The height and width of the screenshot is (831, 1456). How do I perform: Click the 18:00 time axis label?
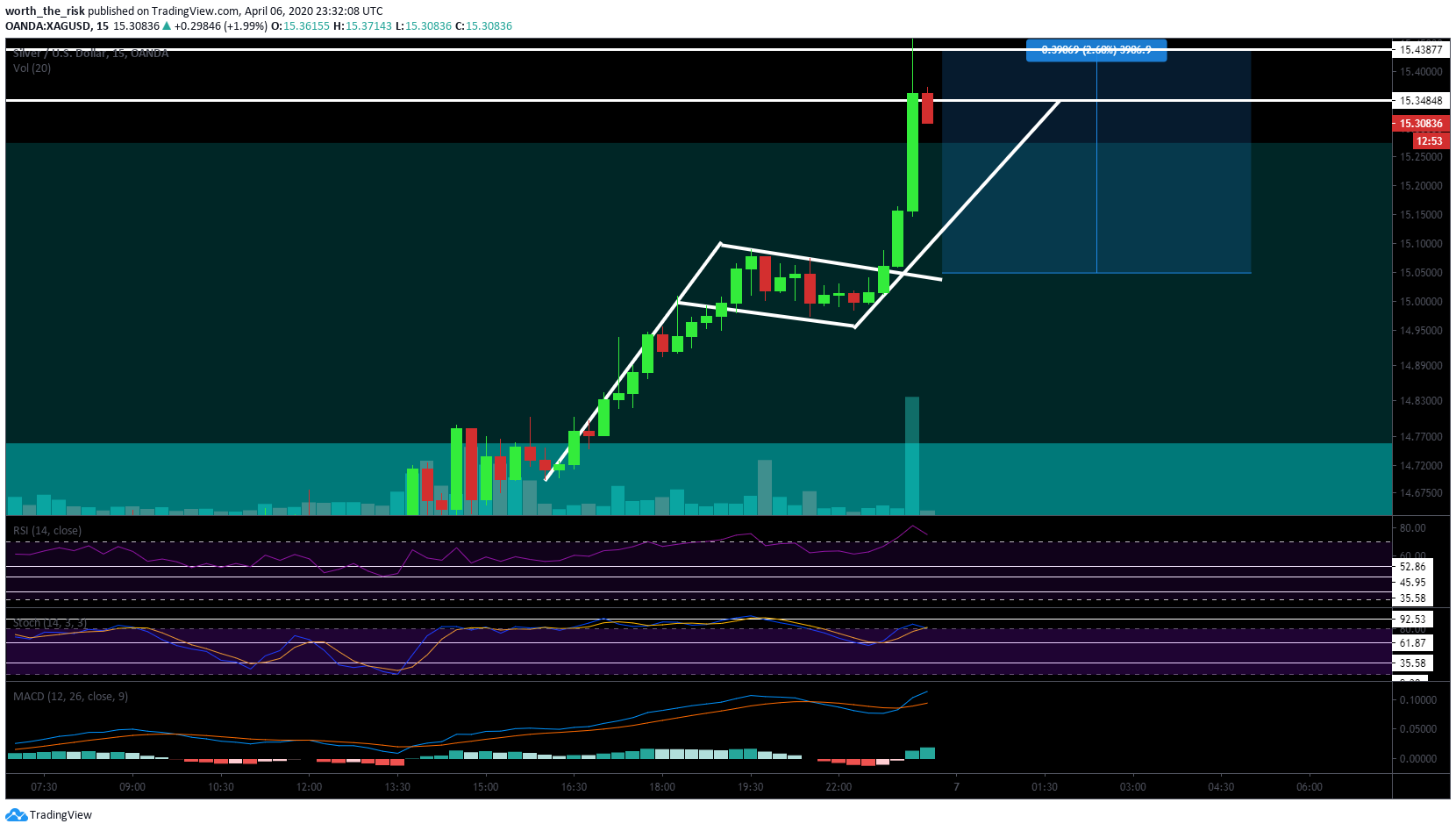pos(662,787)
